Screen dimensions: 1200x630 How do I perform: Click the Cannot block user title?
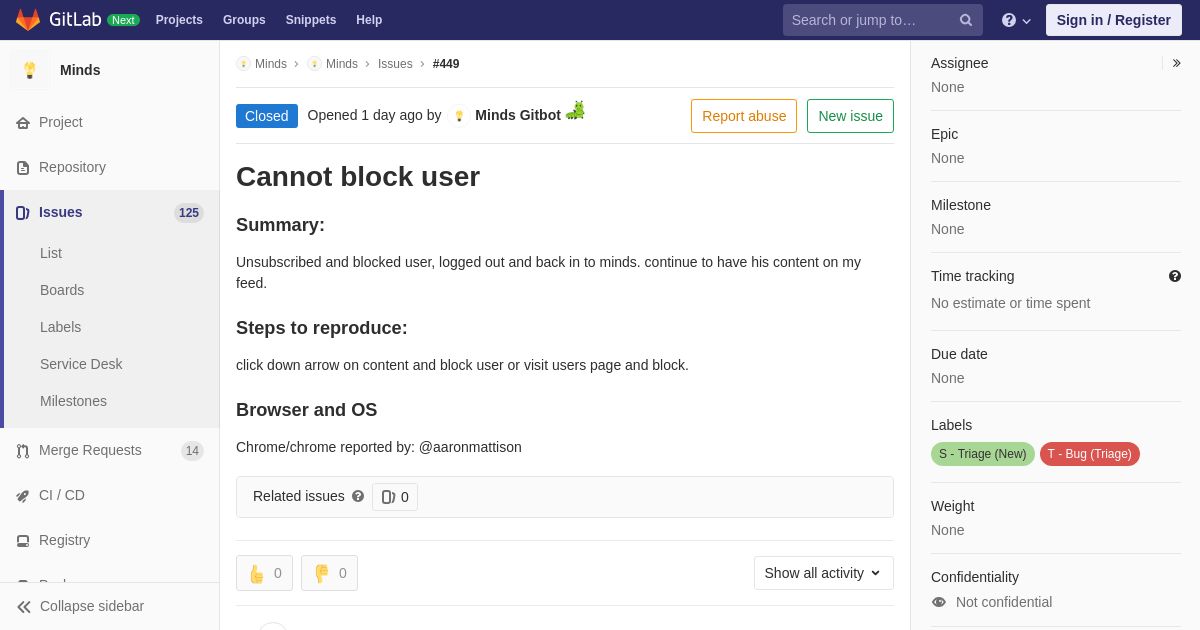point(358,176)
